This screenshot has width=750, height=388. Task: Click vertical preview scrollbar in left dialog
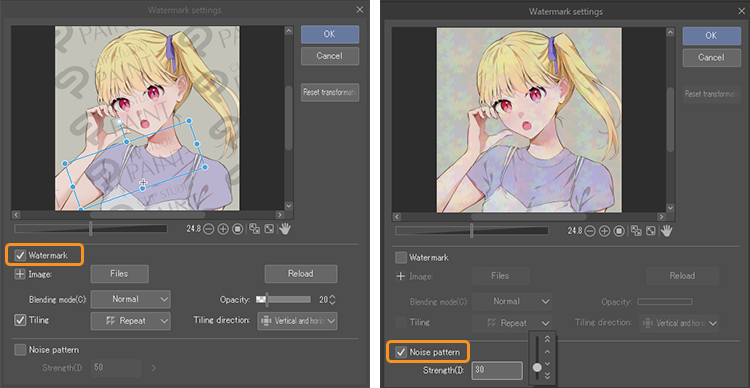tap(288, 118)
